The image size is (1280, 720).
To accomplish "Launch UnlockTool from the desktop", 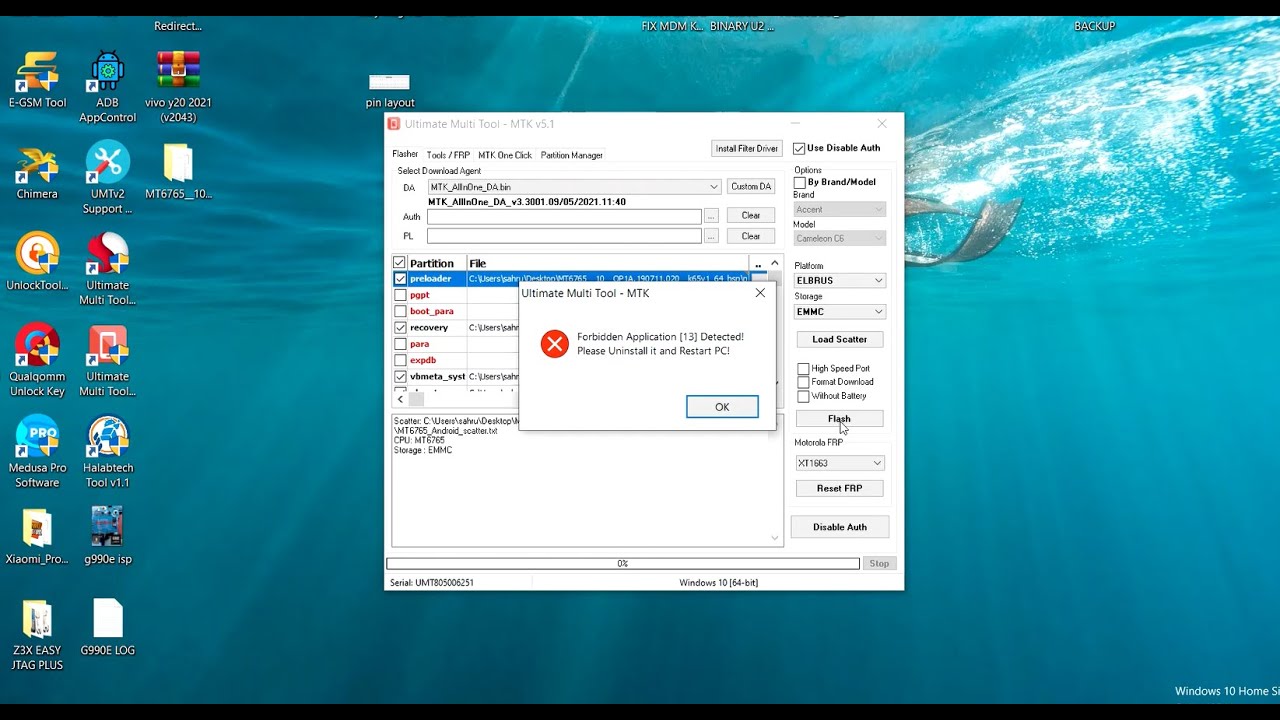I will tap(37, 262).
